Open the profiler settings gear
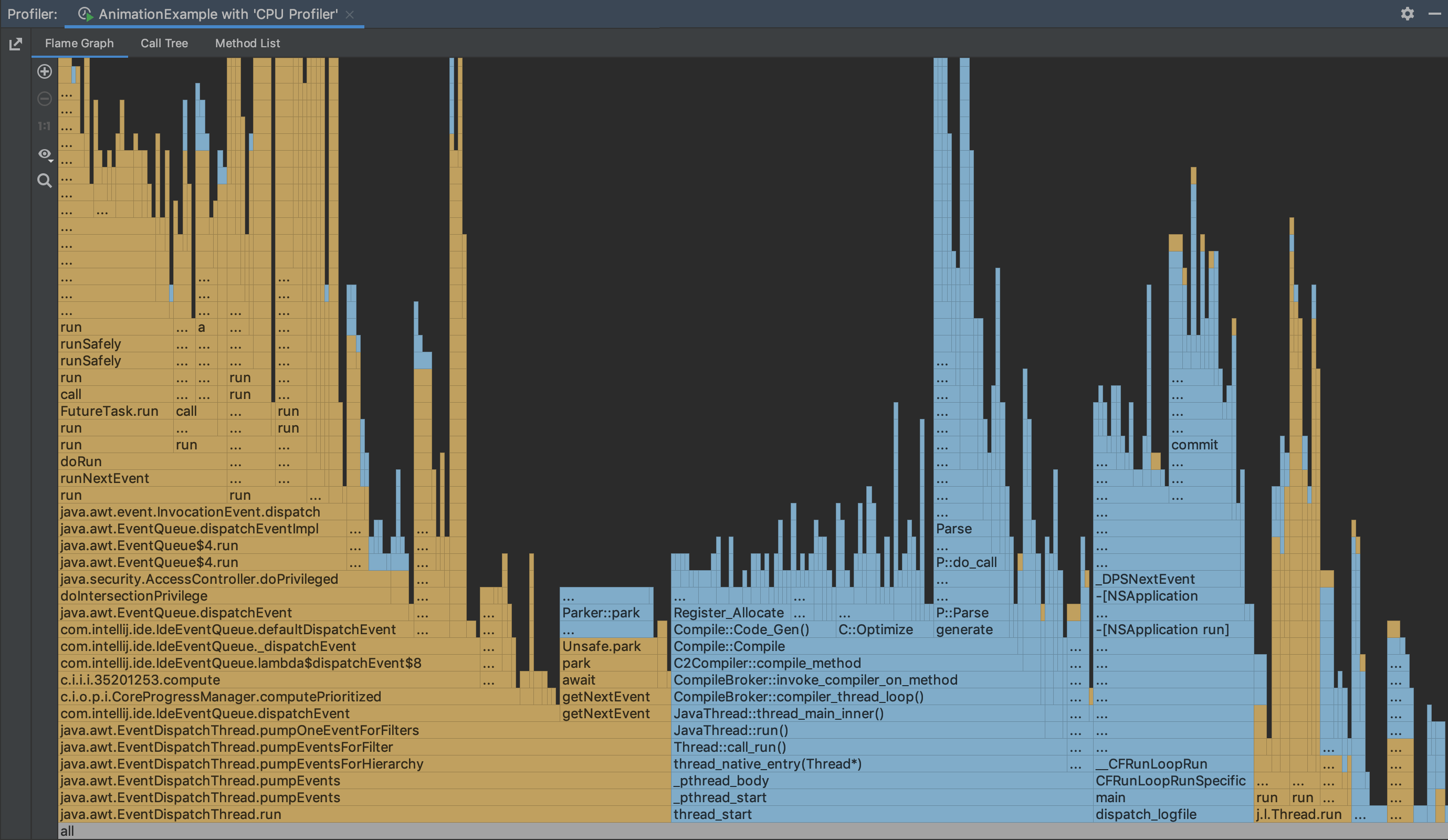 coord(1407,14)
